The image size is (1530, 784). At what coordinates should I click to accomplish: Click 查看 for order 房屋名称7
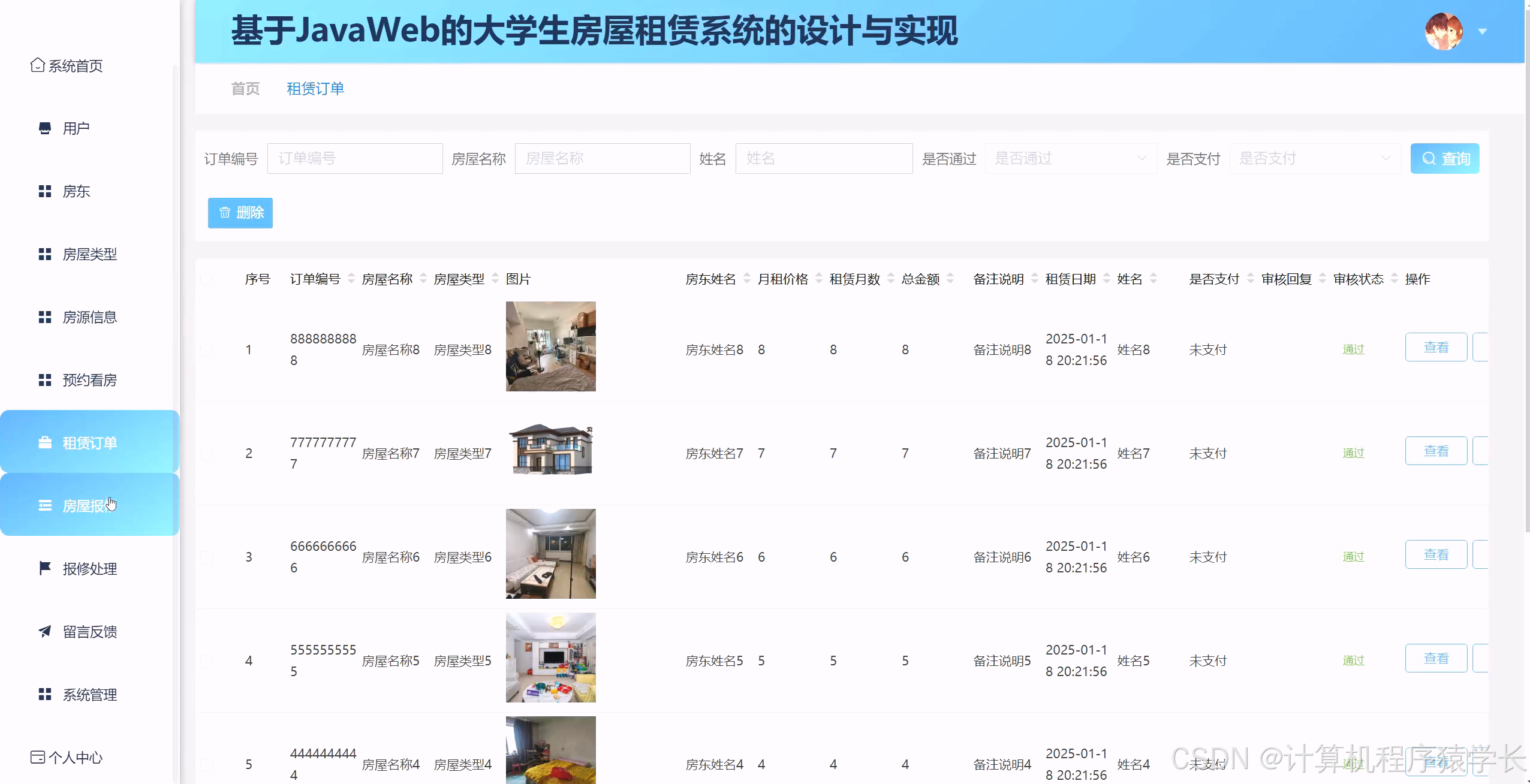tap(1436, 451)
